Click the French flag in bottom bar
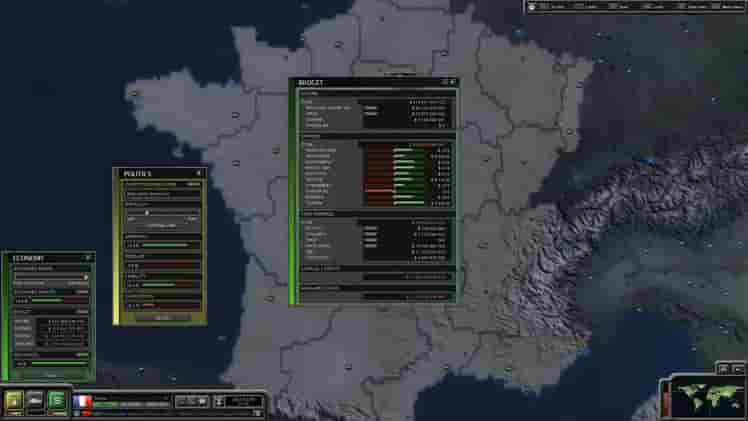Viewport: 748px width, 421px height. coord(83,401)
